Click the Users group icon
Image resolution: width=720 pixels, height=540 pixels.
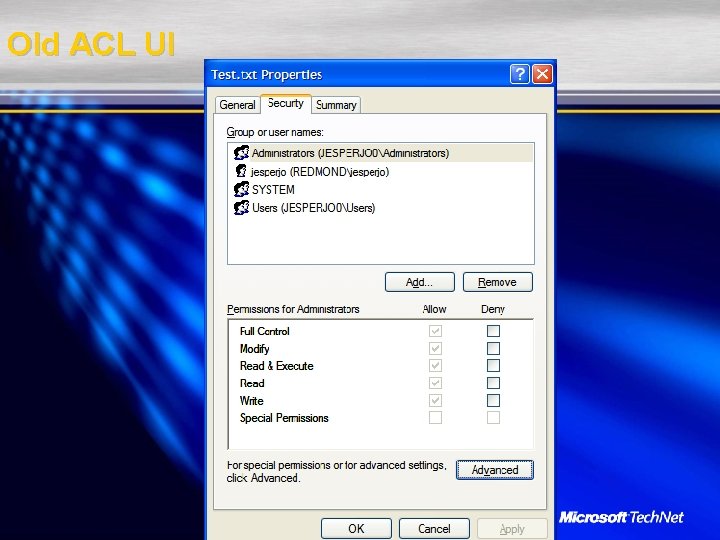coord(242,208)
